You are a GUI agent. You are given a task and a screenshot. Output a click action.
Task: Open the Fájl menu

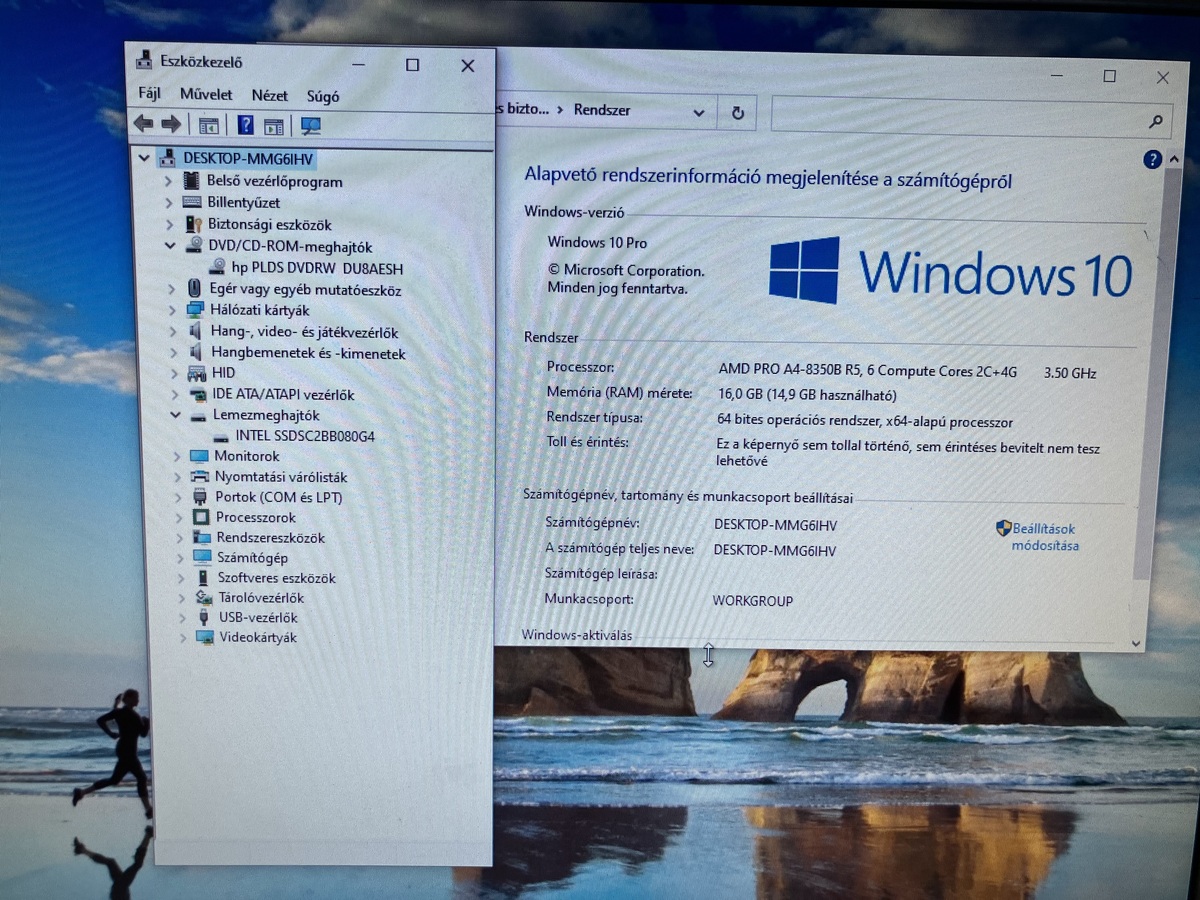[x=149, y=94]
